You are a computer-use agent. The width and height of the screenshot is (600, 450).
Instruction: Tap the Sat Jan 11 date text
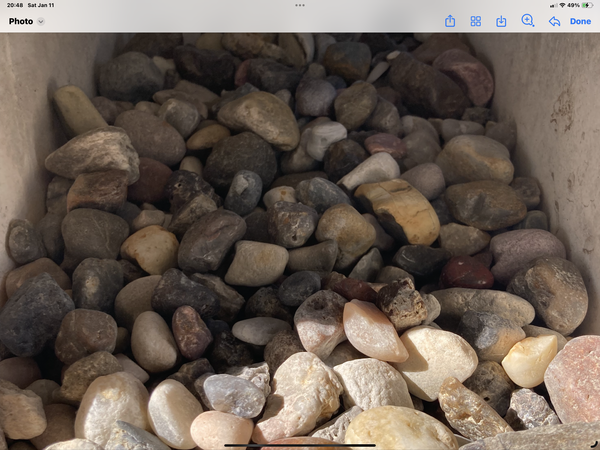click(41, 5)
